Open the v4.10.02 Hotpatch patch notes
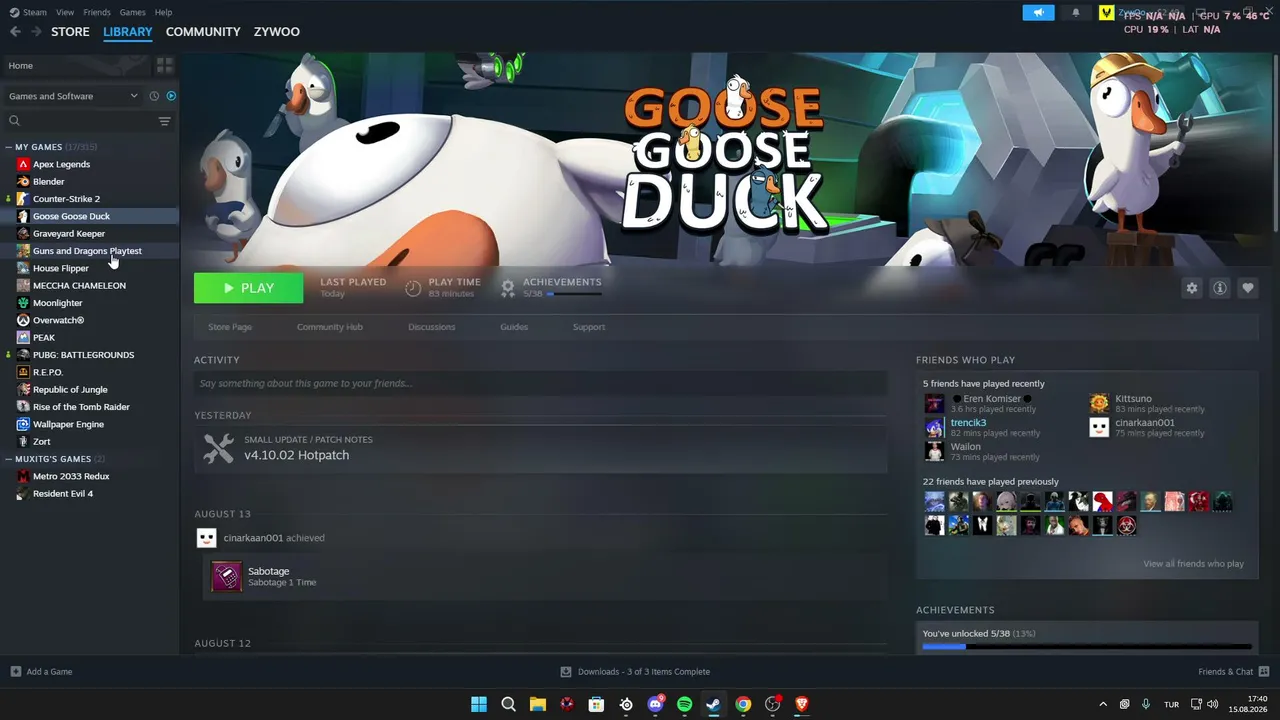The width and height of the screenshot is (1280, 720). click(x=540, y=448)
